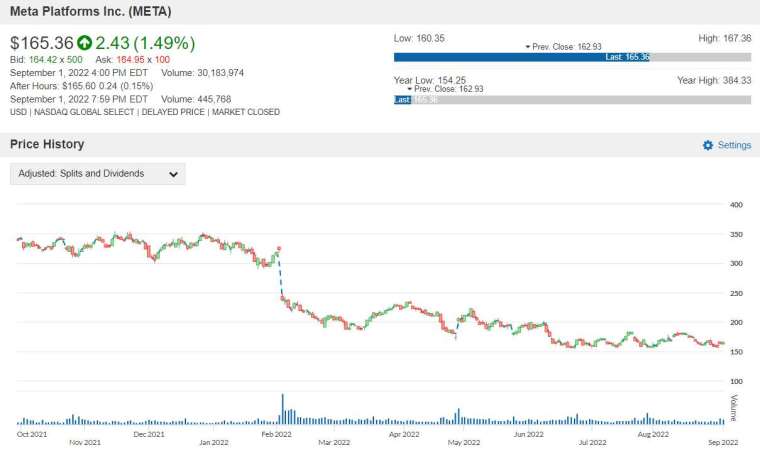Click the September 1, 2022 4:00 PM EDT timestamp
Image resolution: width=760 pixels, height=455 pixels.
tap(79, 73)
